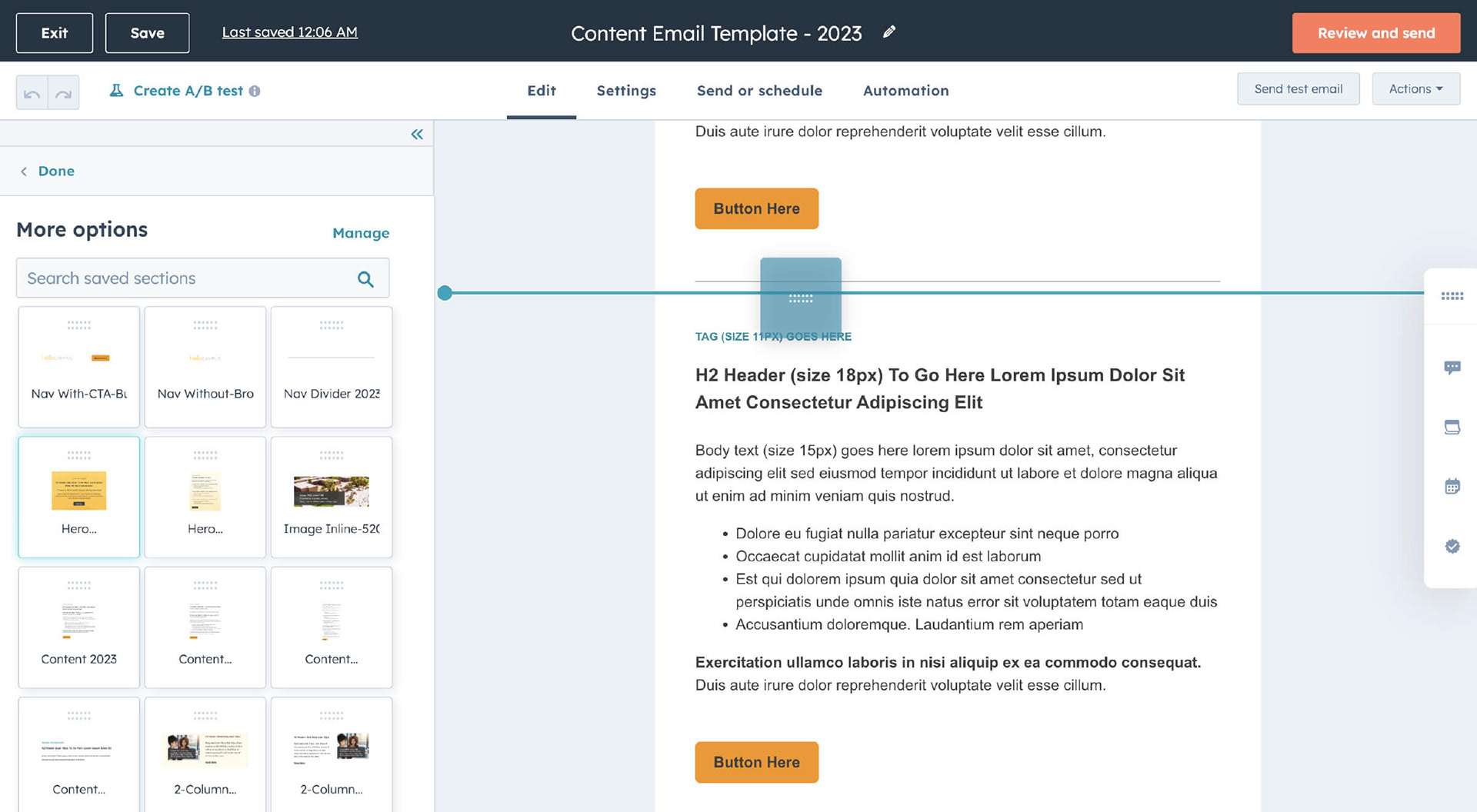1477x812 pixels.
Task: Click Create A/B test link
Action: pyautogui.click(x=188, y=91)
